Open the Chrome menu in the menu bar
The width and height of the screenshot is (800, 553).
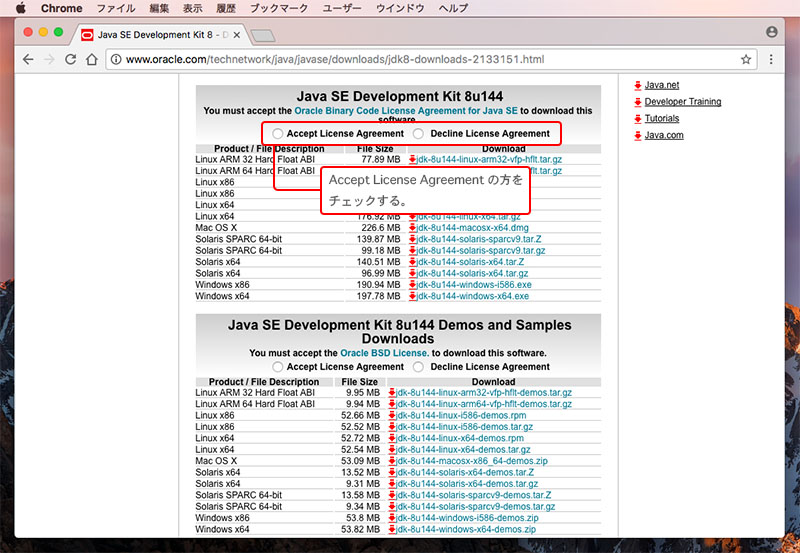coord(62,8)
